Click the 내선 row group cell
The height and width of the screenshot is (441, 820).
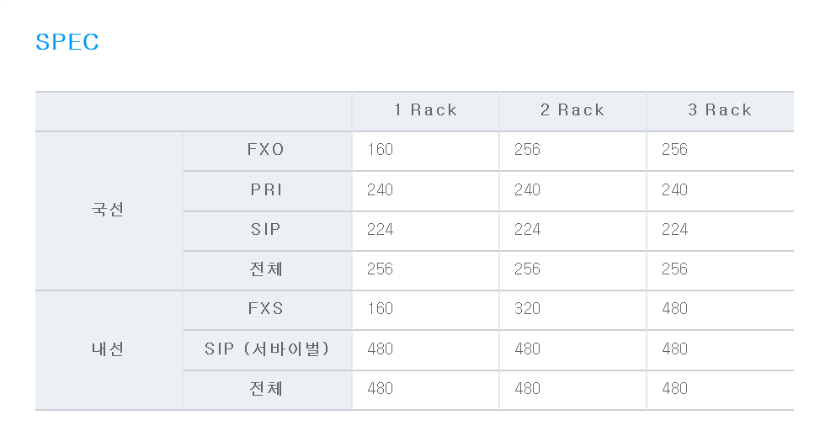click(108, 349)
